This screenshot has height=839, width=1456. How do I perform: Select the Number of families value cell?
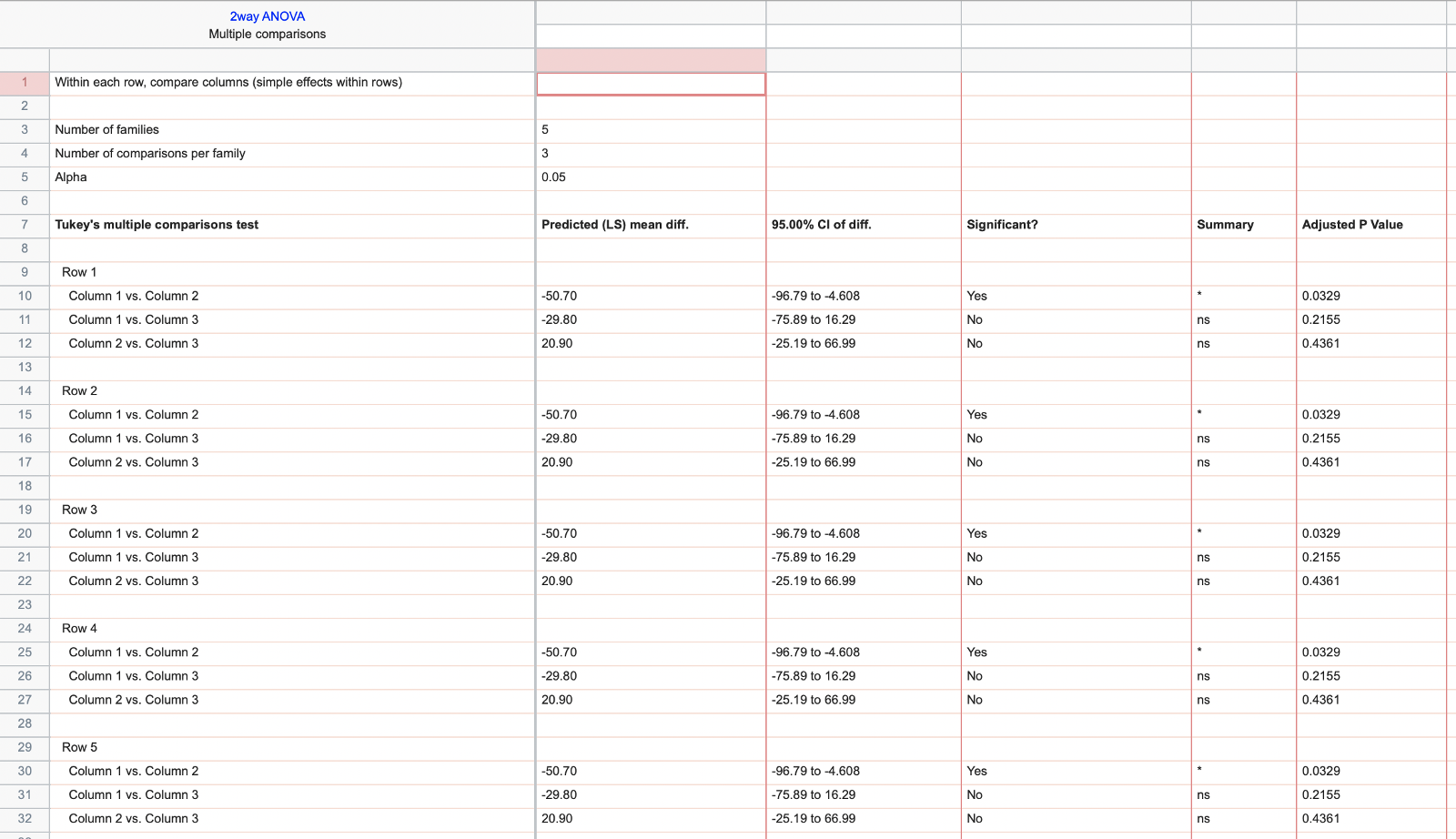coord(651,130)
